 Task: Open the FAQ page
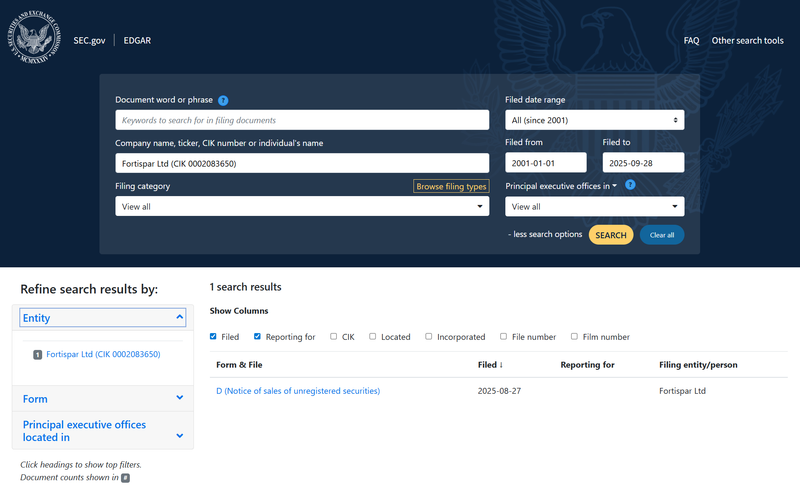tap(691, 40)
